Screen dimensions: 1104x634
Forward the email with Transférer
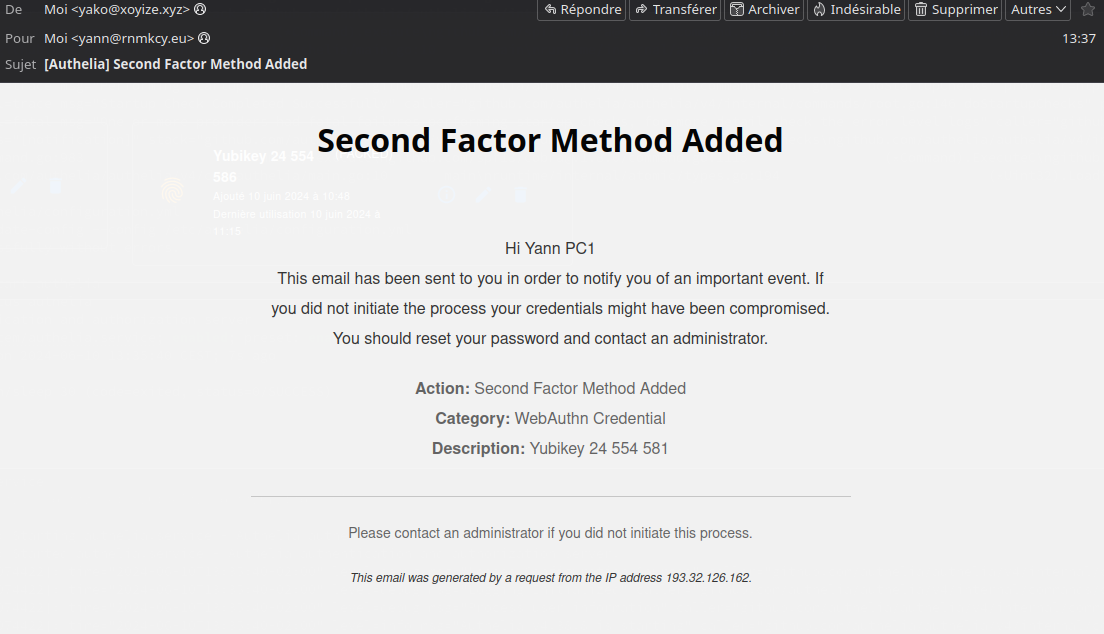pos(675,10)
